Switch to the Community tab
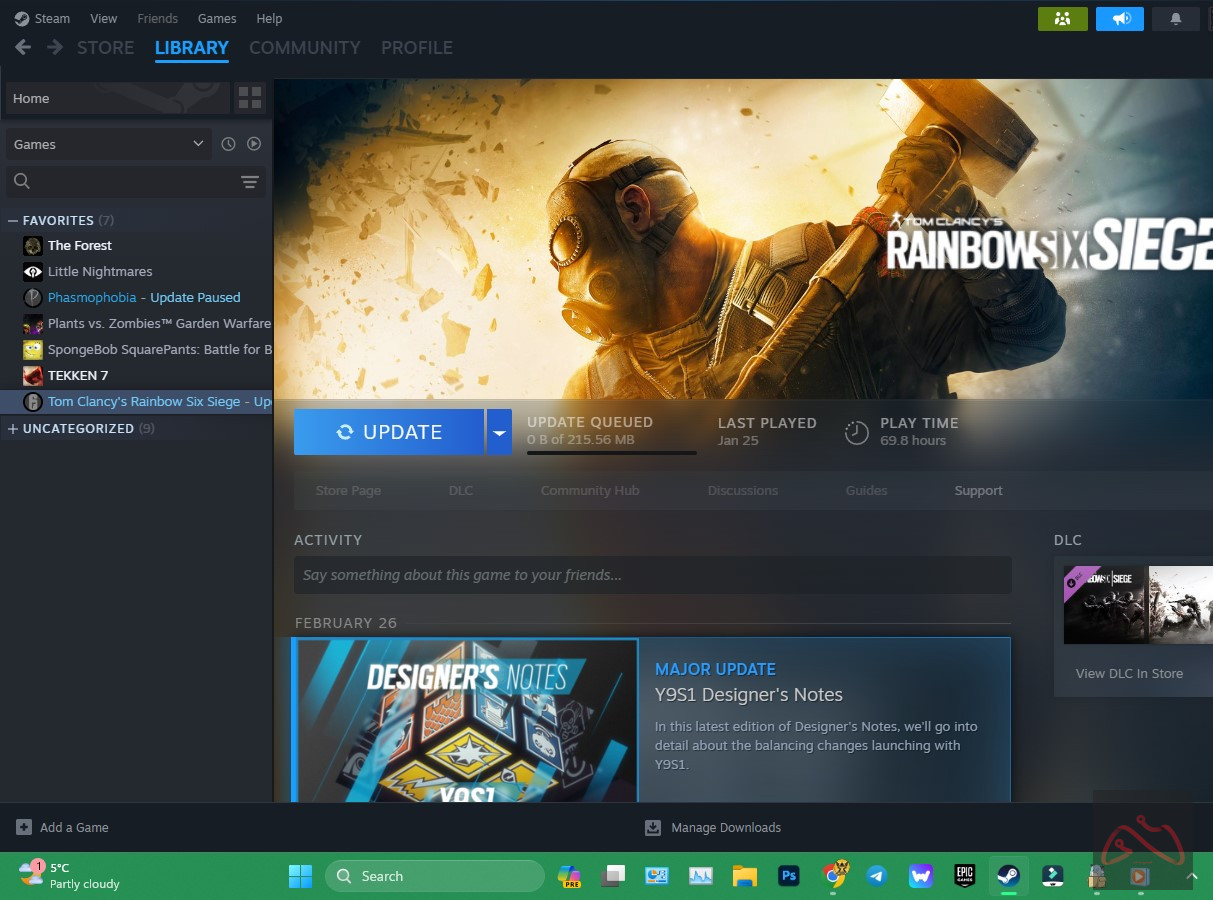 (x=304, y=47)
